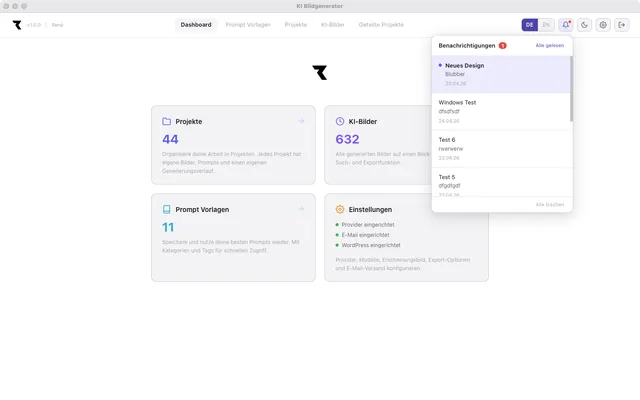Click arrow on the Projekte card

tap(301, 121)
